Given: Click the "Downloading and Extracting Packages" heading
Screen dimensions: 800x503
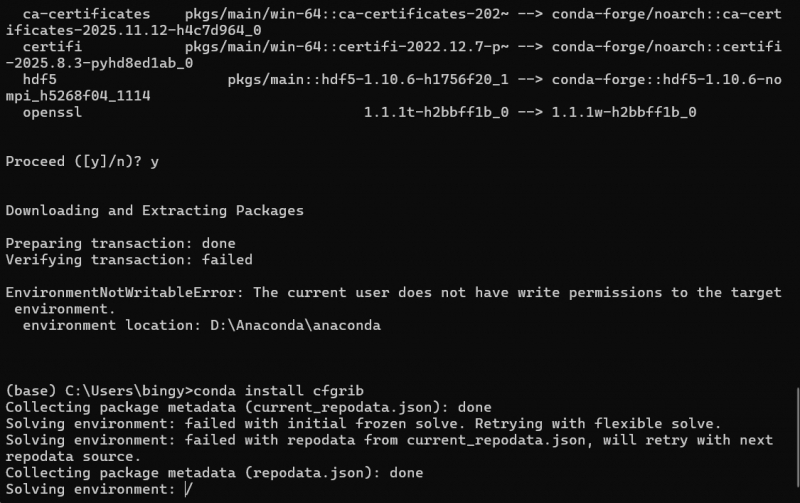Looking at the screenshot, I should coord(155,210).
